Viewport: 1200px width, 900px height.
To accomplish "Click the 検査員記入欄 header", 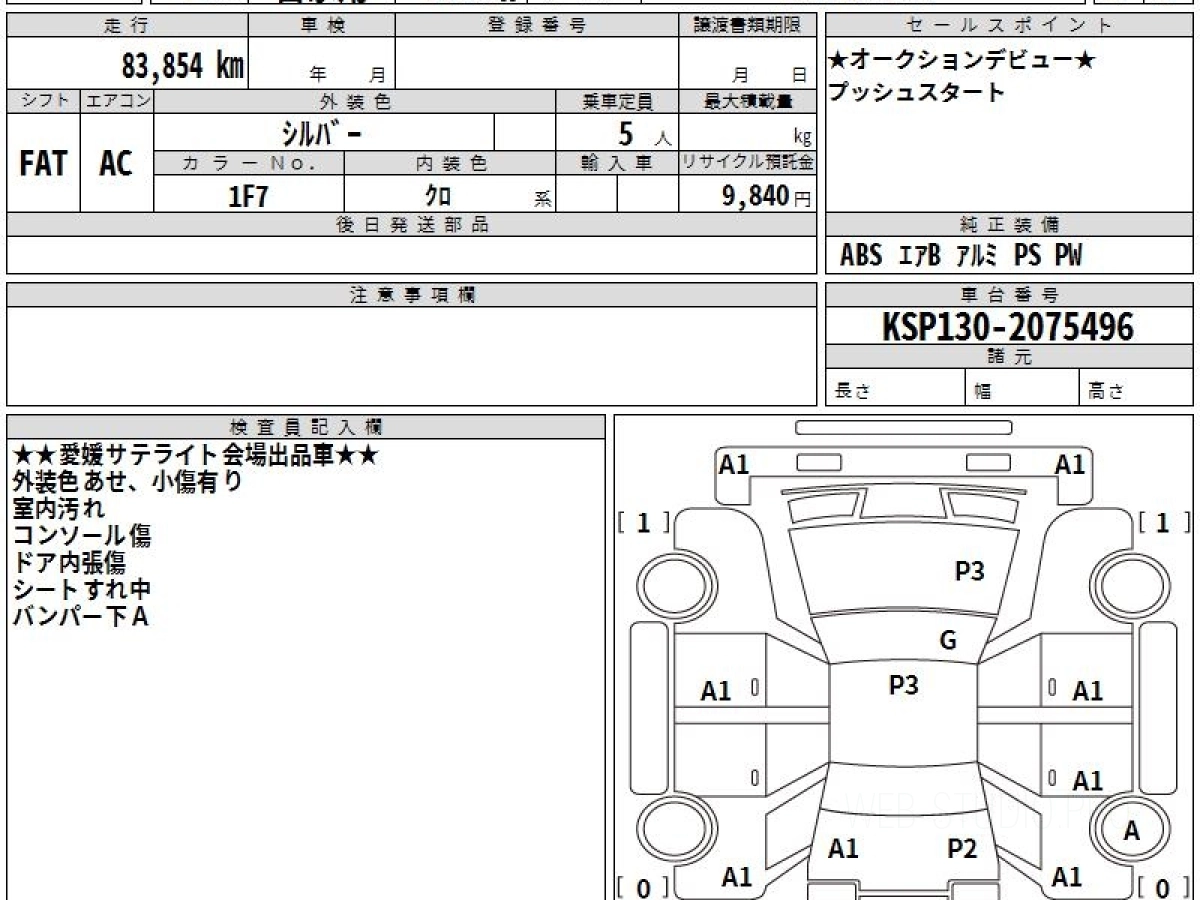I will [x=306, y=427].
